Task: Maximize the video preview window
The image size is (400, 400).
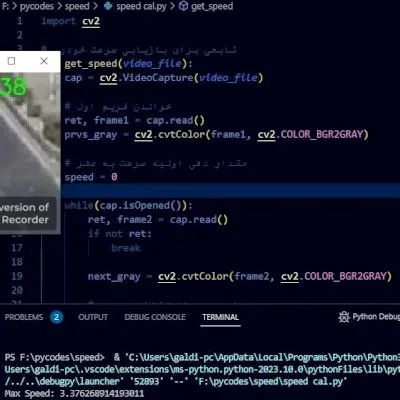Action: point(12,61)
